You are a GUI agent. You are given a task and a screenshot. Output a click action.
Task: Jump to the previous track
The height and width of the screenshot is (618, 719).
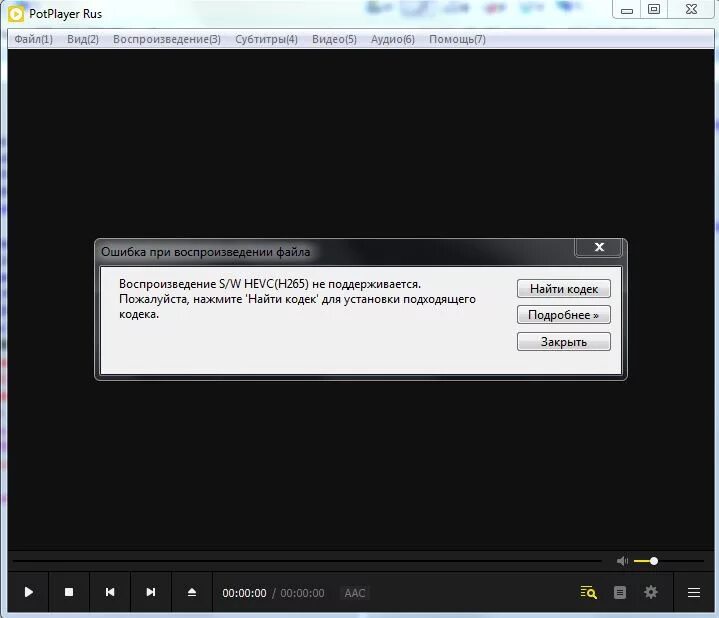tap(110, 592)
